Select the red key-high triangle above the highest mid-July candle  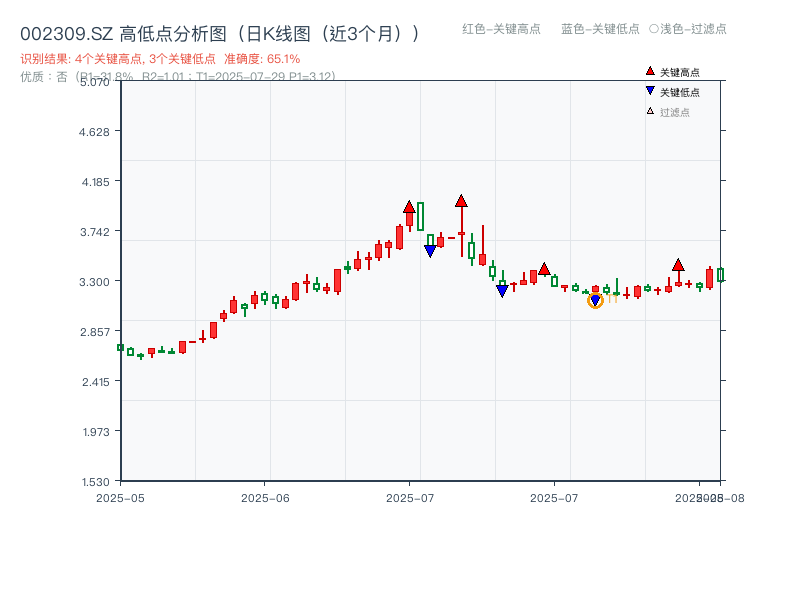(x=461, y=200)
